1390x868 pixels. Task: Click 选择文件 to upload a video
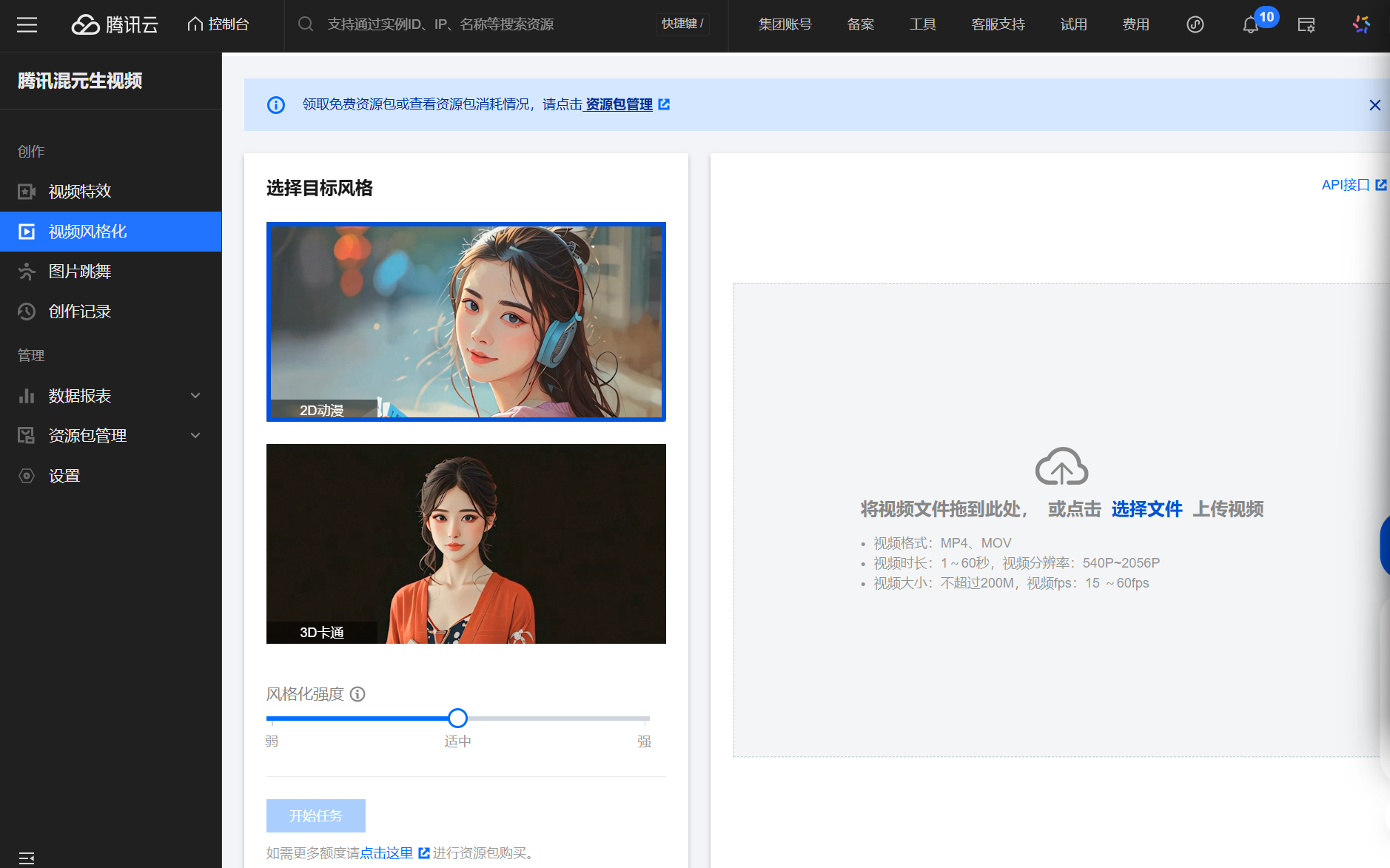pyautogui.click(x=1147, y=509)
